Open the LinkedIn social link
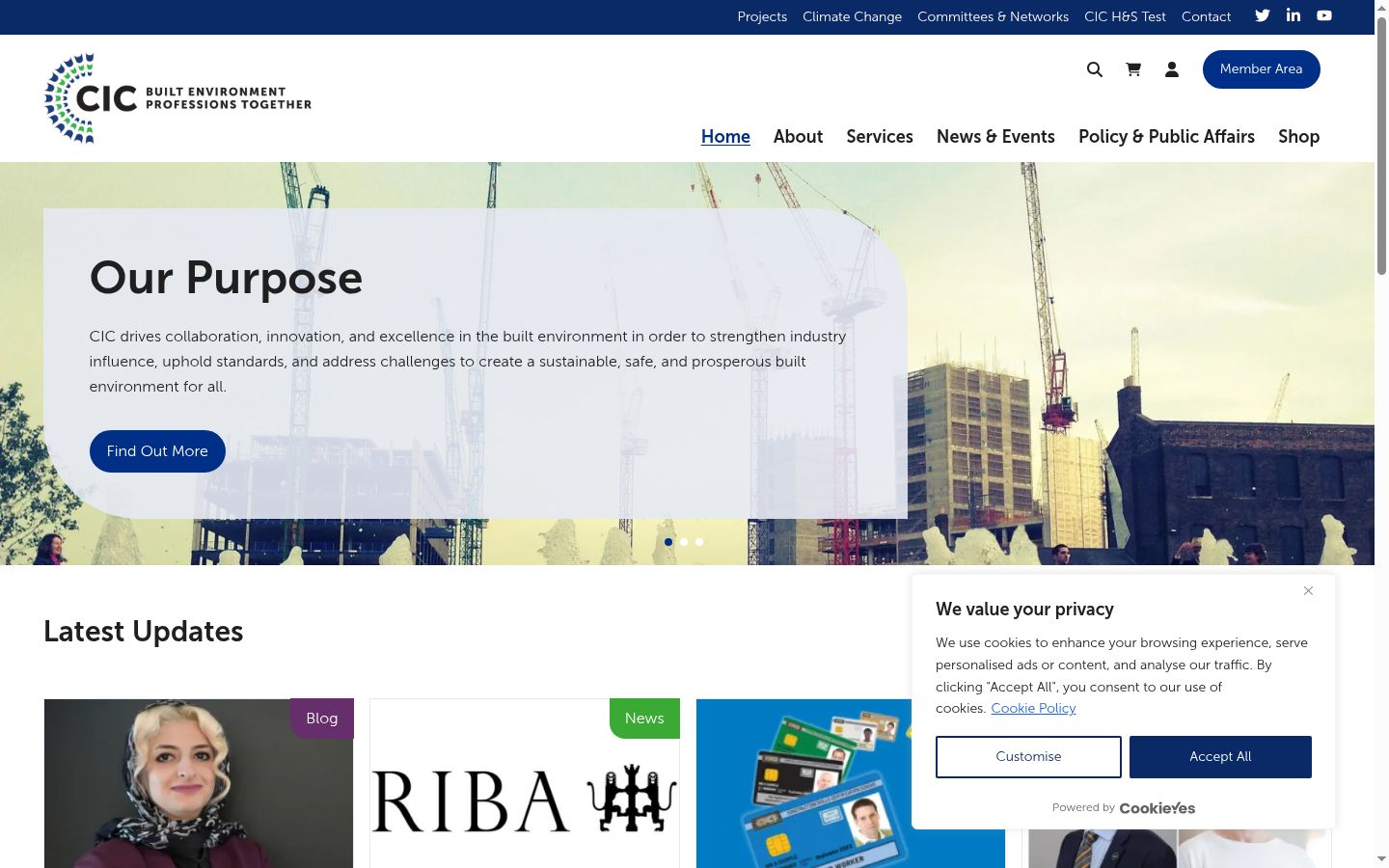This screenshot has width=1389, height=868. [x=1294, y=15]
